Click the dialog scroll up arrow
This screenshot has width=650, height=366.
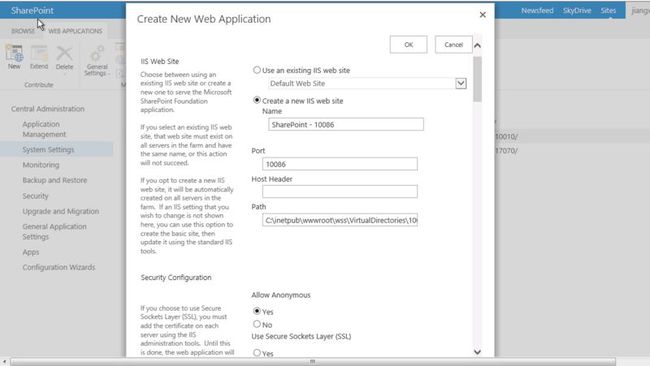(478, 46)
